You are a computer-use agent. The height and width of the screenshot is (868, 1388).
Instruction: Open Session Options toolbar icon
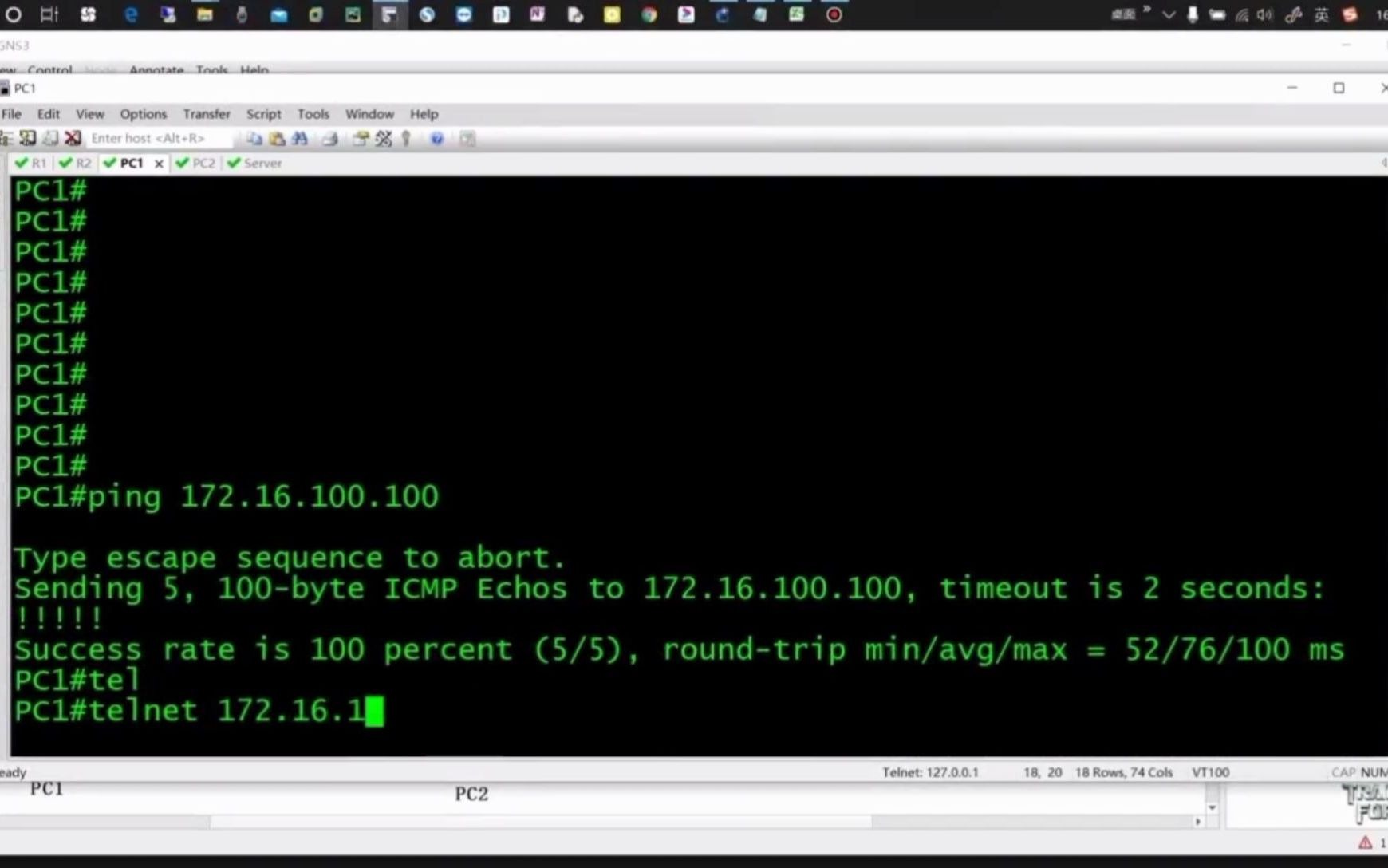click(x=361, y=139)
